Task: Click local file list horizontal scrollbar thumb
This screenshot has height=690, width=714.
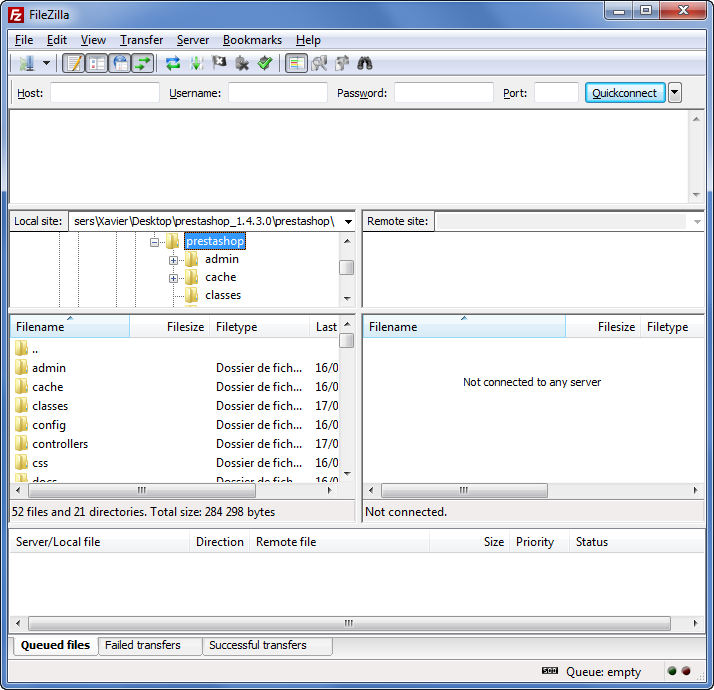Action: point(142,491)
